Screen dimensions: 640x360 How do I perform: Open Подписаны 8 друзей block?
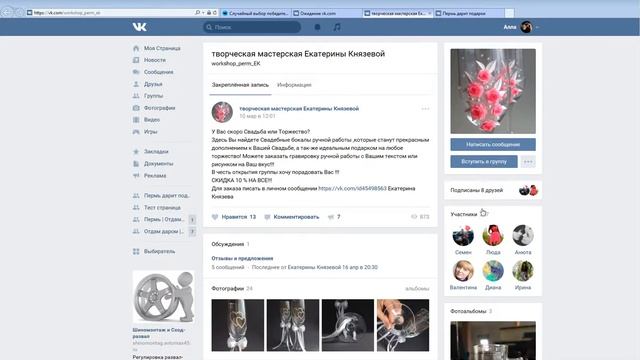point(493,190)
